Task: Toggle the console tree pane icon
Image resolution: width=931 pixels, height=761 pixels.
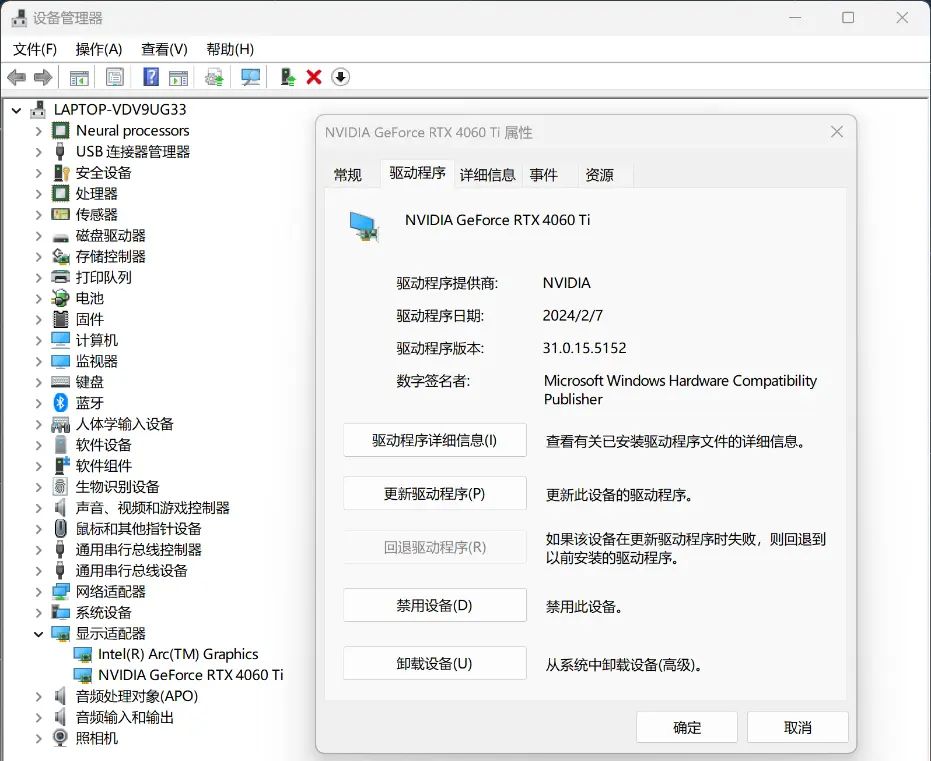Action: (x=79, y=77)
